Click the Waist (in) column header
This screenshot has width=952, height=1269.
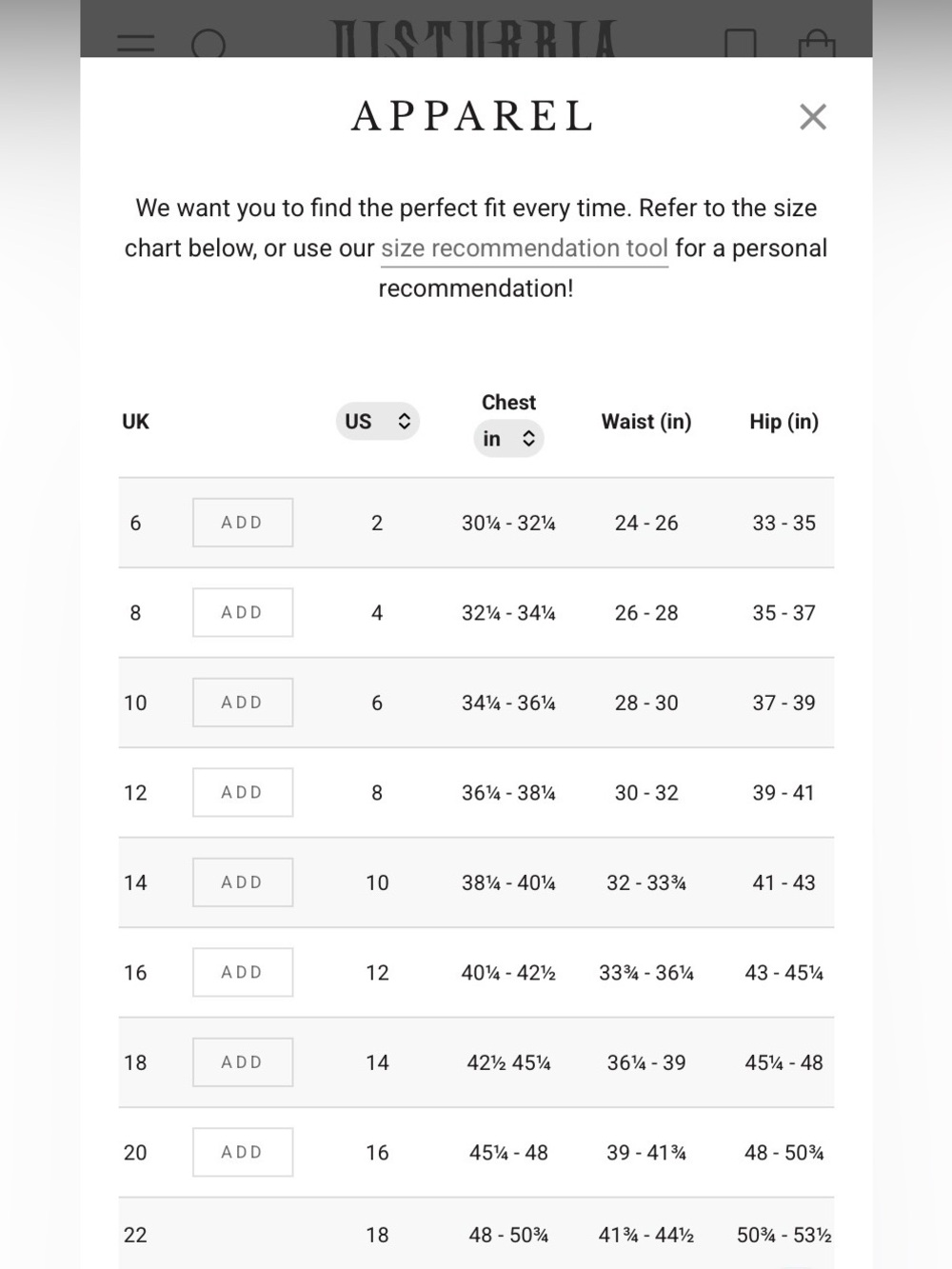pos(646,422)
